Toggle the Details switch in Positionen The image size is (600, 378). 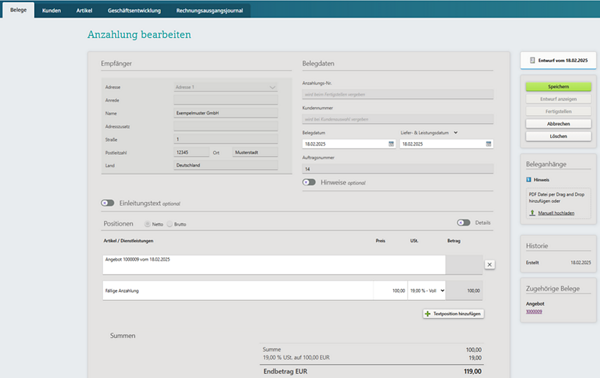(463, 223)
